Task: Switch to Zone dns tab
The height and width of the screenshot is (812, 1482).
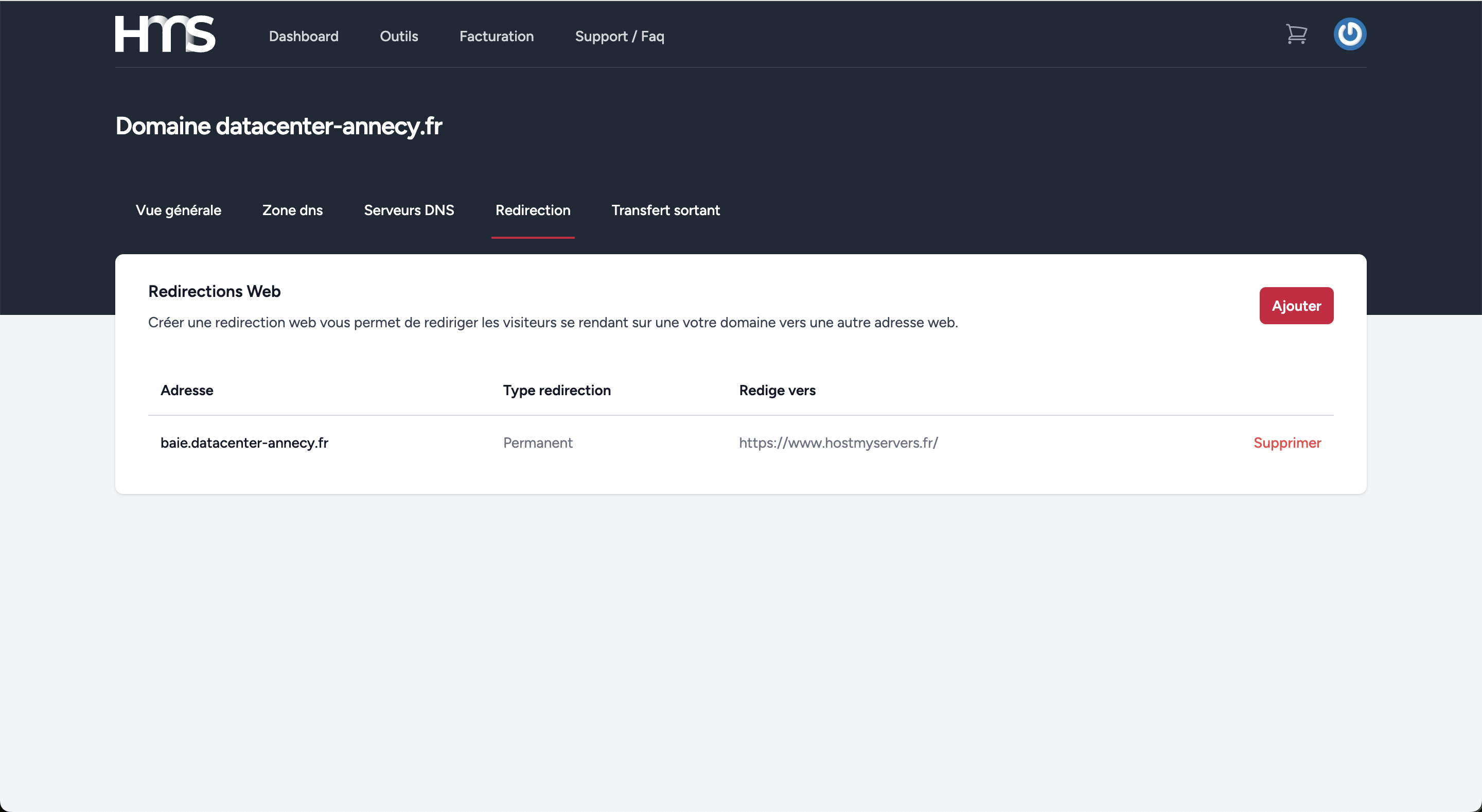Action: tap(292, 210)
